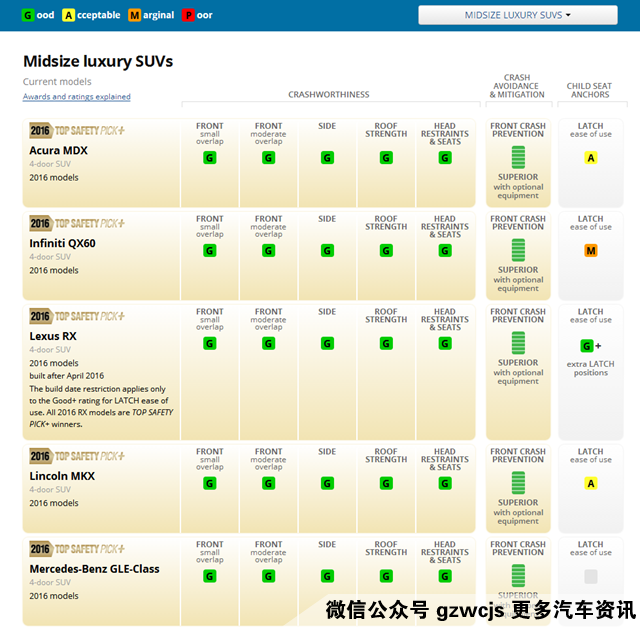Image resolution: width=640 pixels, height=627 pixels.
Task: Click Acura MDX yellow LATCH rating icon
Action: [591, 158]
